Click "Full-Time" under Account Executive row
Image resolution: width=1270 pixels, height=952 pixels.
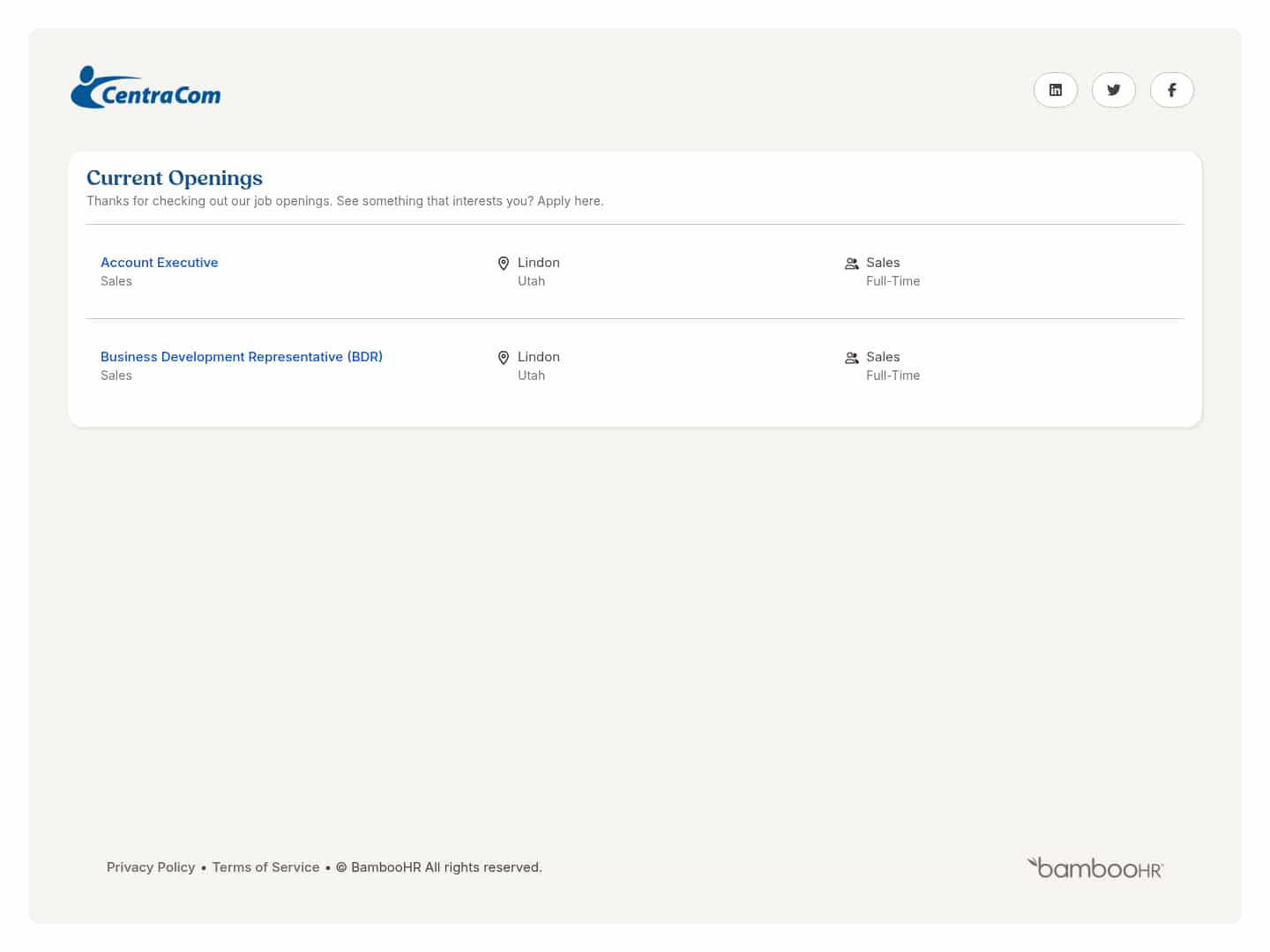(893, 281)
